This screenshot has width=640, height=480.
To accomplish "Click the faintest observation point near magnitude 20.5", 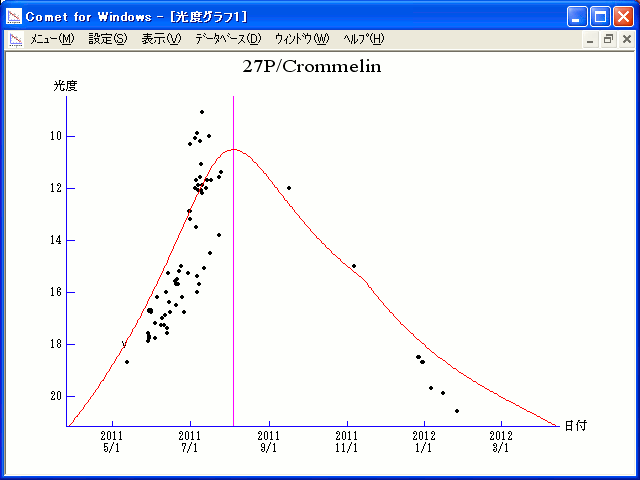I will coord(457,411).
